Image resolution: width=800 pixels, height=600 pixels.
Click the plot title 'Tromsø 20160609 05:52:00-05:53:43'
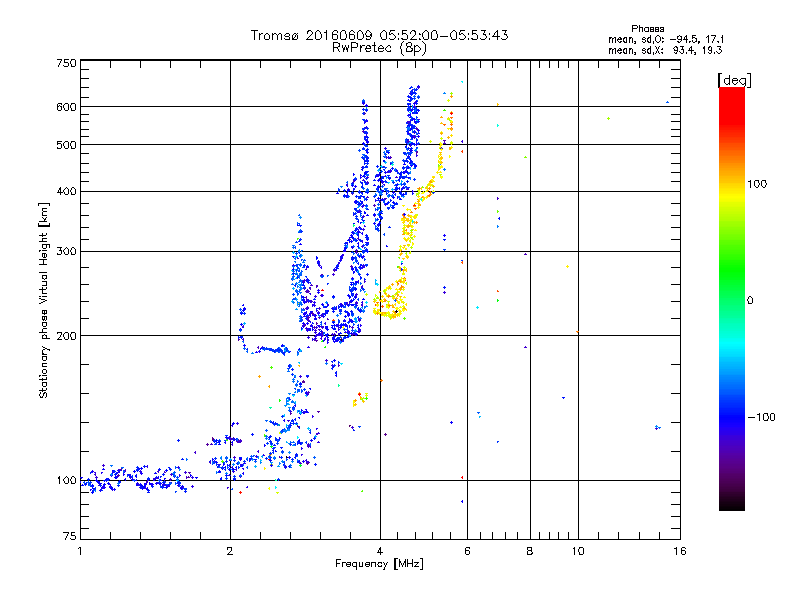pyautogui.click(x=379, y=35)
